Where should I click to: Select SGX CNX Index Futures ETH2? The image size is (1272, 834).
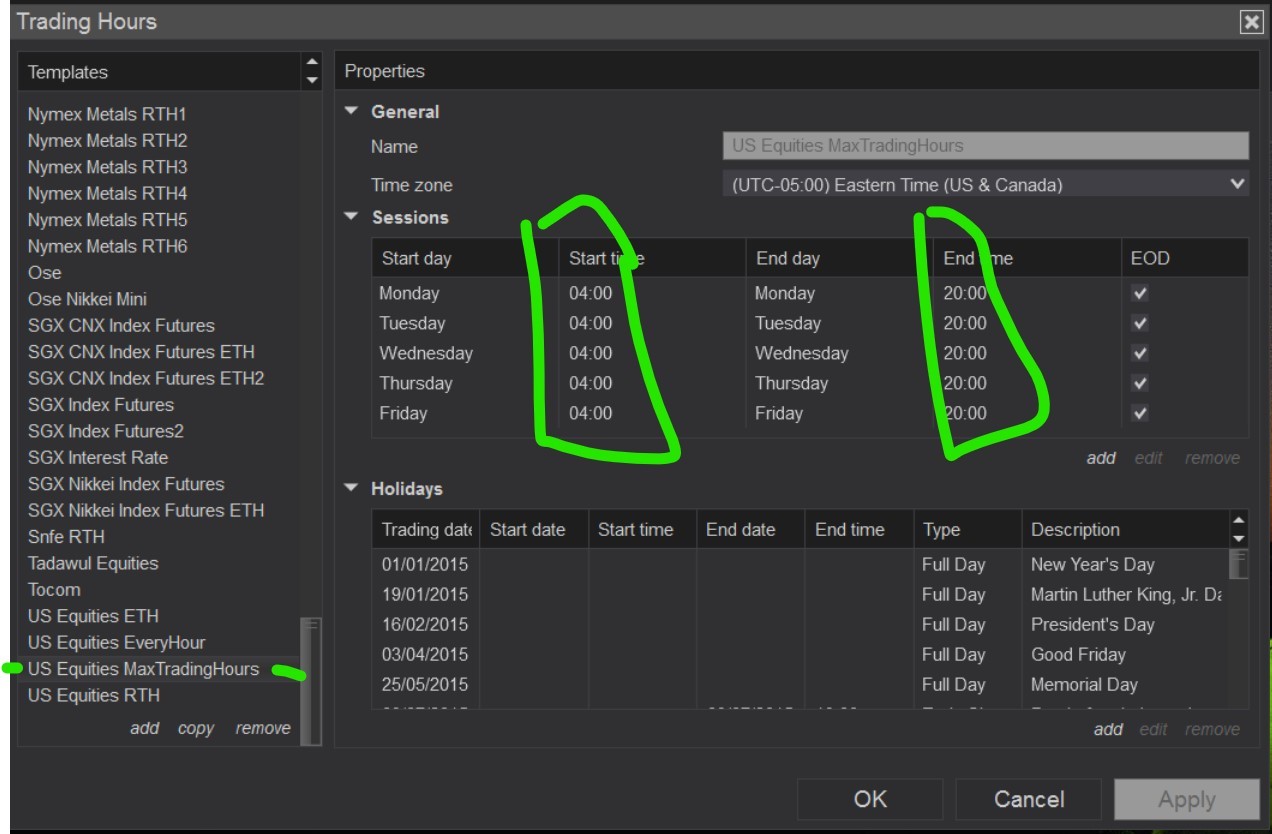click(146, 378)
